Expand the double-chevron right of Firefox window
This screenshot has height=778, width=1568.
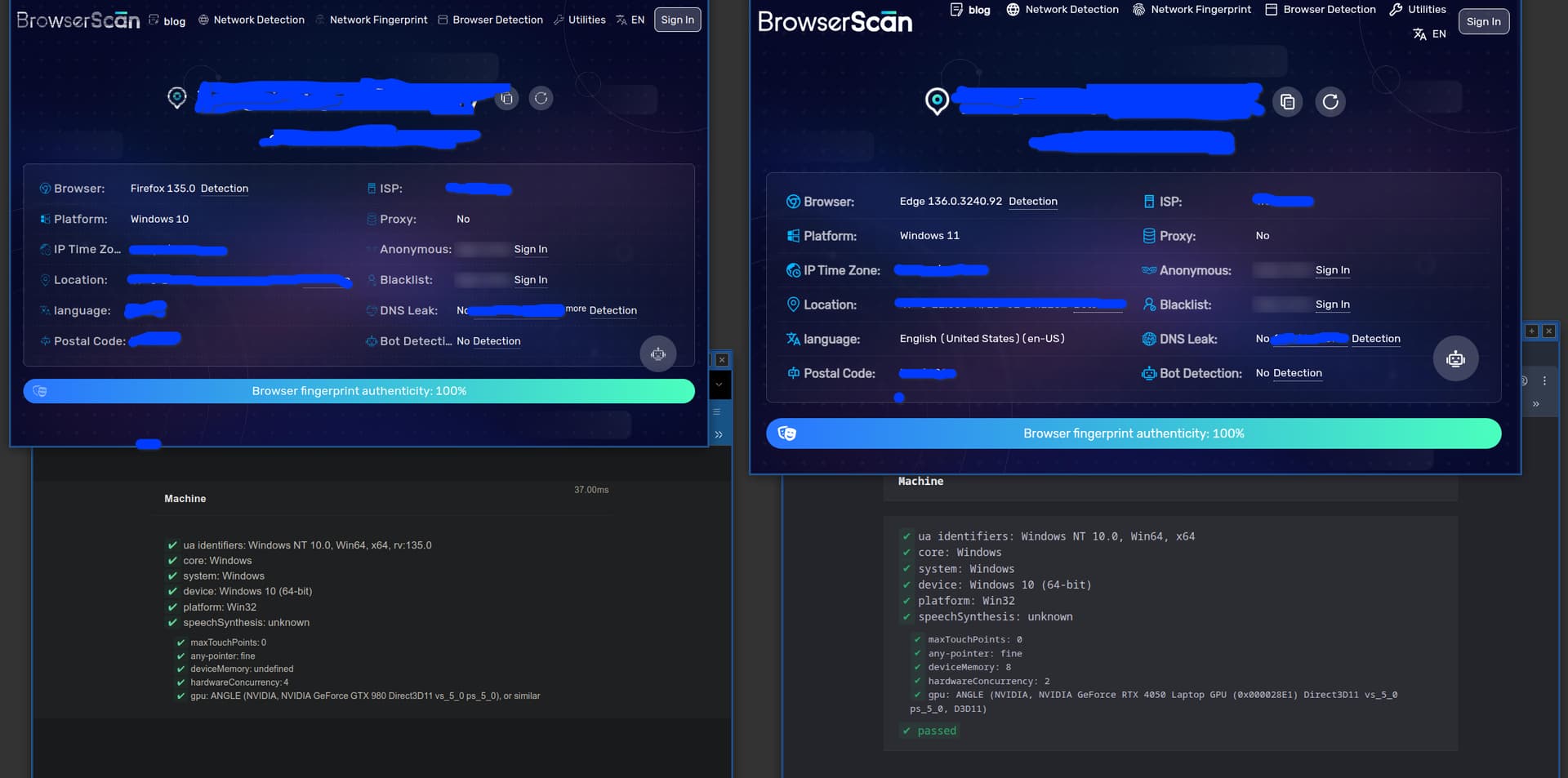pos(719,434)
